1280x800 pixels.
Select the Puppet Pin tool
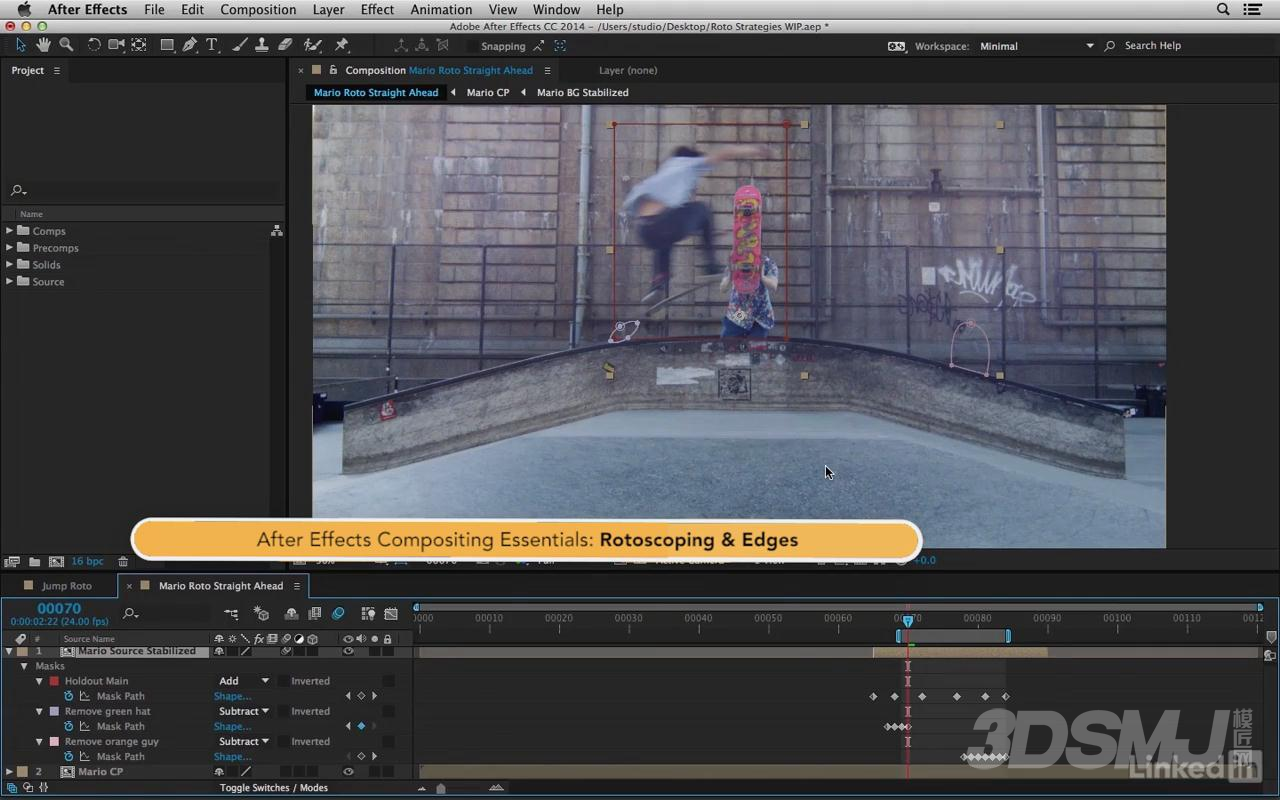tap(342, 45)
